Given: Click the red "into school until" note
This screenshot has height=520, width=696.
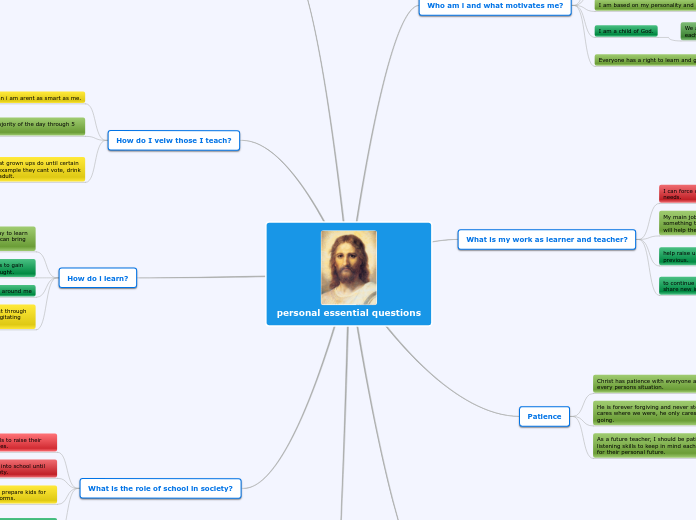Looking at the screenshot, I should click(x=28, y=468).
